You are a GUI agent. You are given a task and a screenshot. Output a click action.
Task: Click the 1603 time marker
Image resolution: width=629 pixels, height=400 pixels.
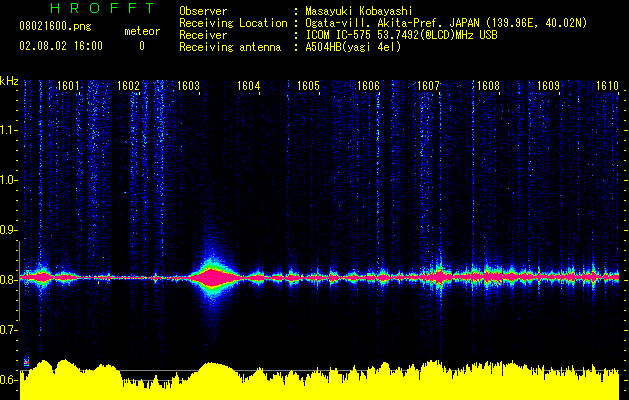pyautogui.click(x=189, y=86)
